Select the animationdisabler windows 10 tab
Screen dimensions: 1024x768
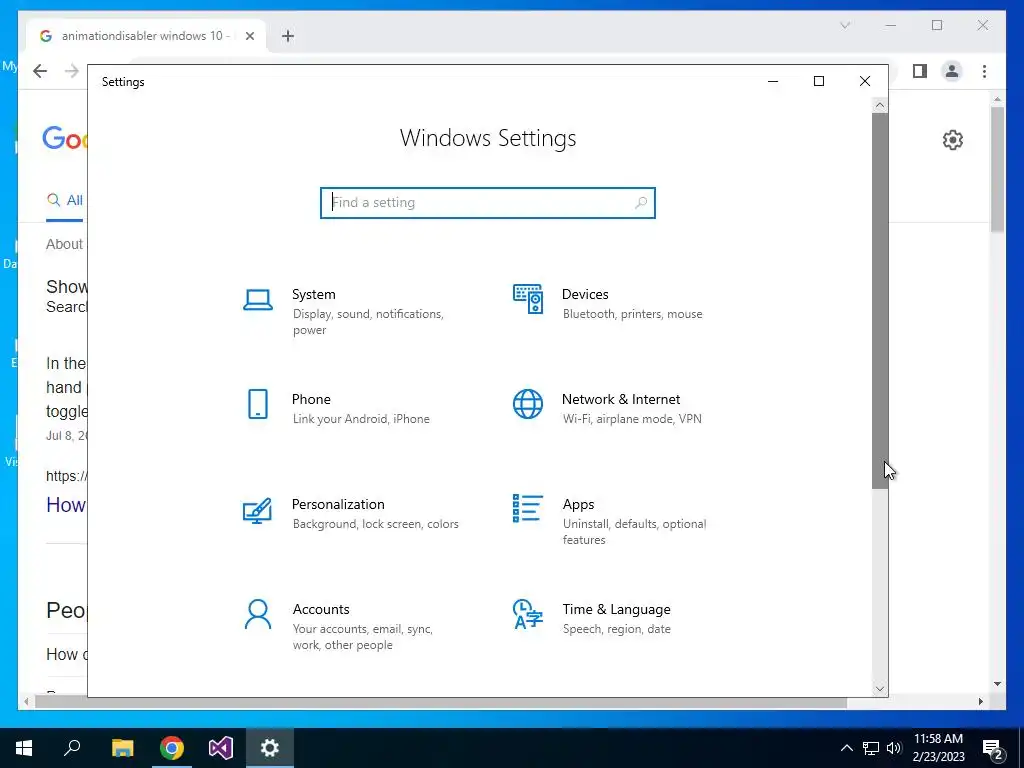[x=146, y=36]
